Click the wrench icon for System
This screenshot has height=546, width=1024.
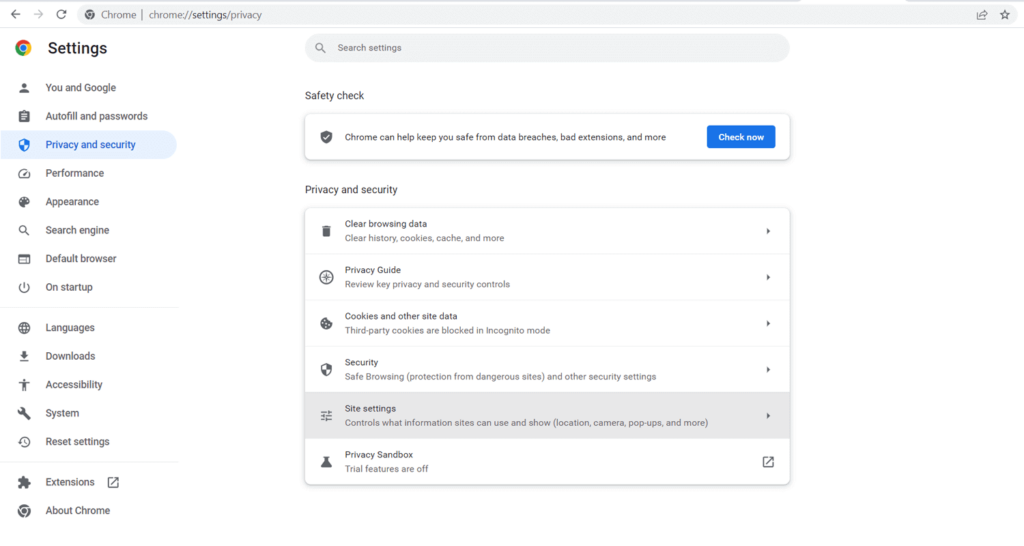click(24, 413)
